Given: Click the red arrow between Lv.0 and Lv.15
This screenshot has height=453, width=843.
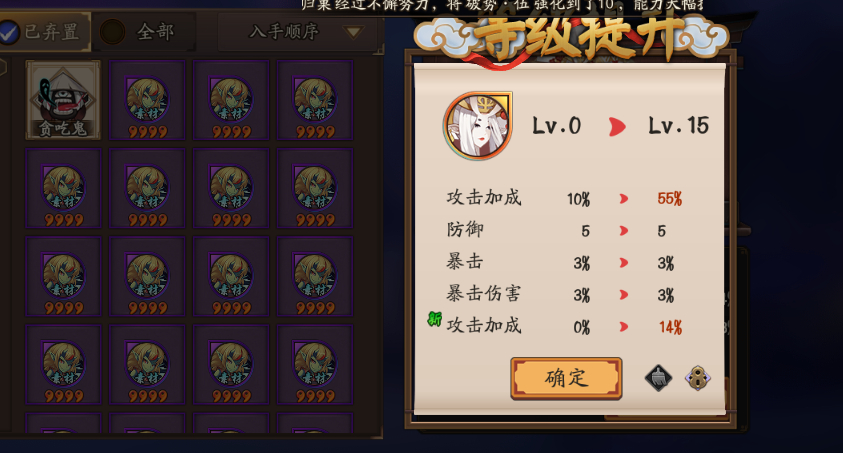Looking at the screenshot, I should point(617,126).
